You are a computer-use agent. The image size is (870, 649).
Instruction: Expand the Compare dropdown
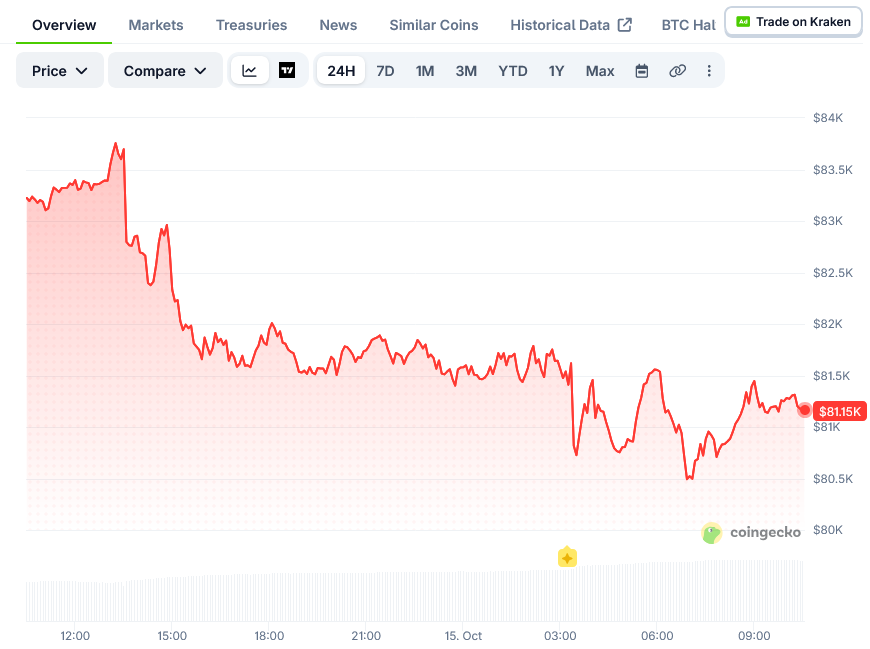click(x=165, y=70)
